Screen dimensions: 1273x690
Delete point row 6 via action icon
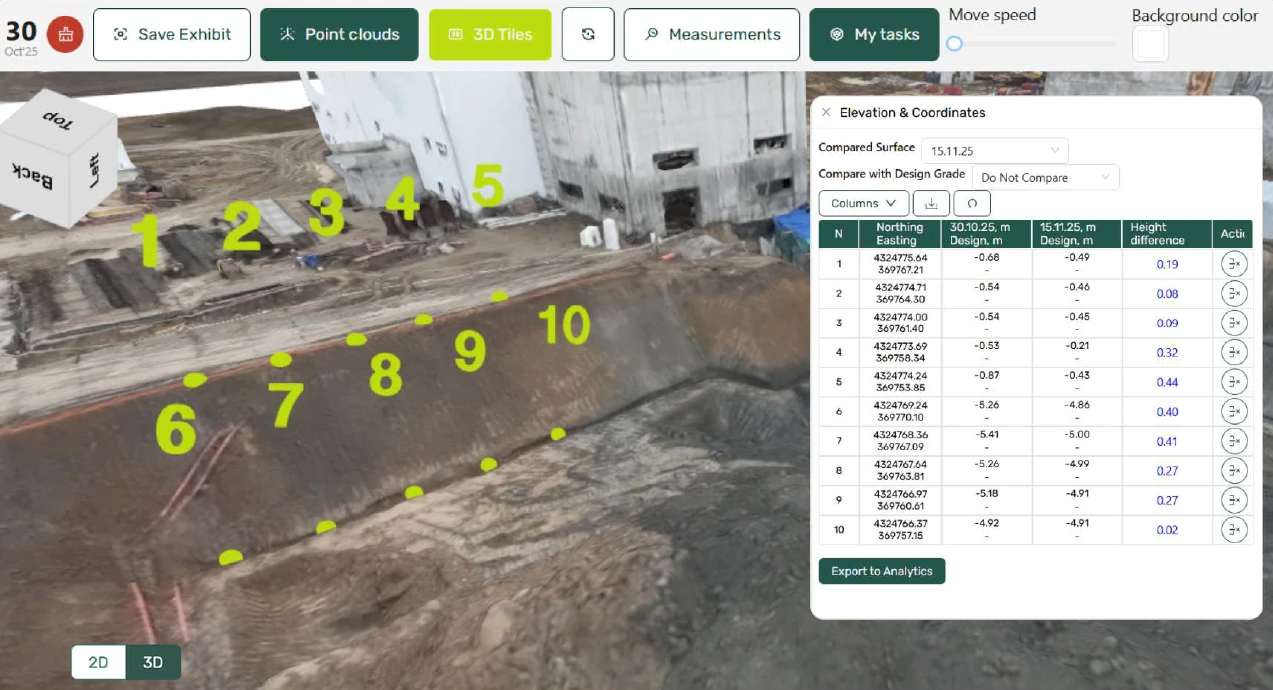click(x=1235, y=412)
